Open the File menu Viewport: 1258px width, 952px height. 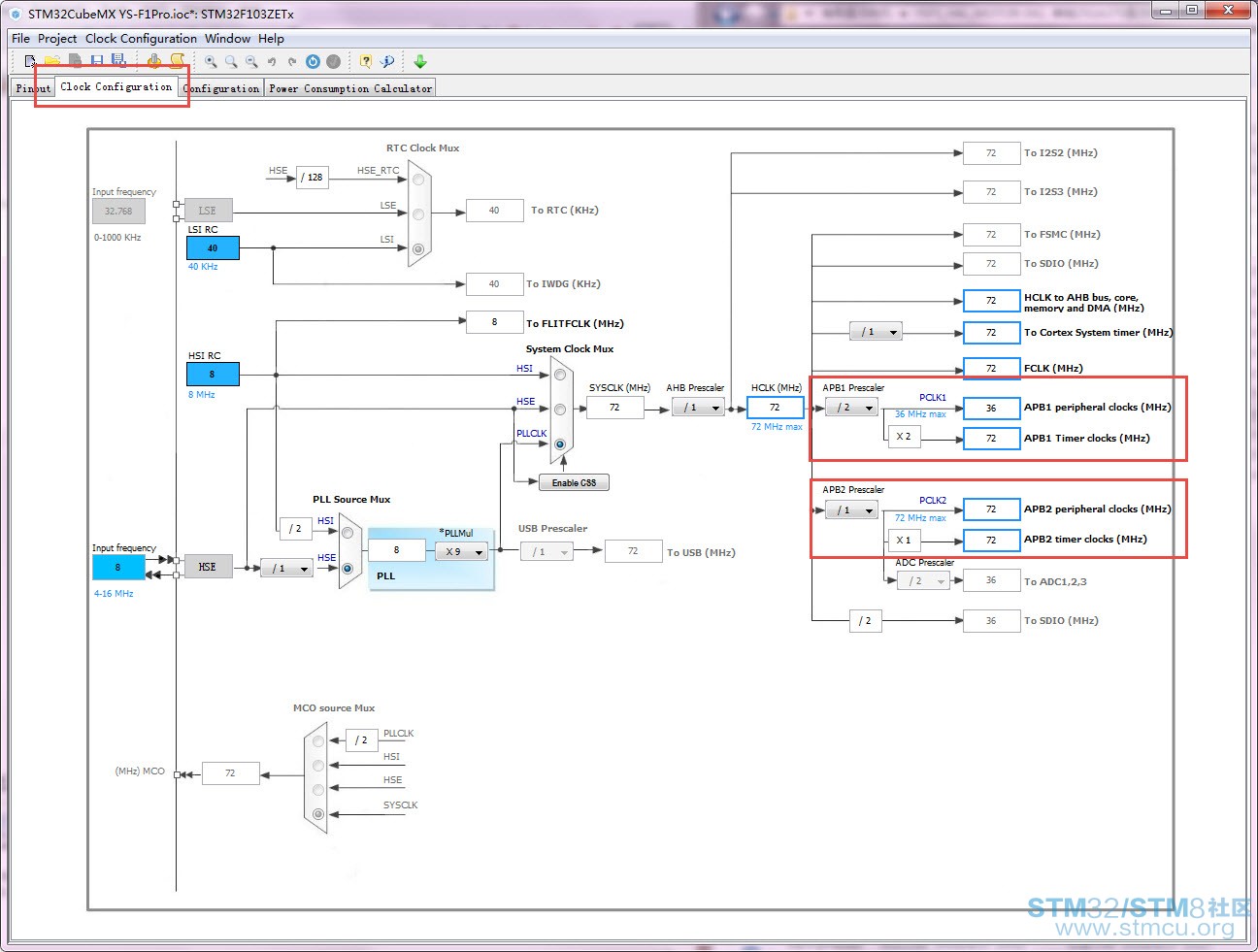(x=20, y=39)
